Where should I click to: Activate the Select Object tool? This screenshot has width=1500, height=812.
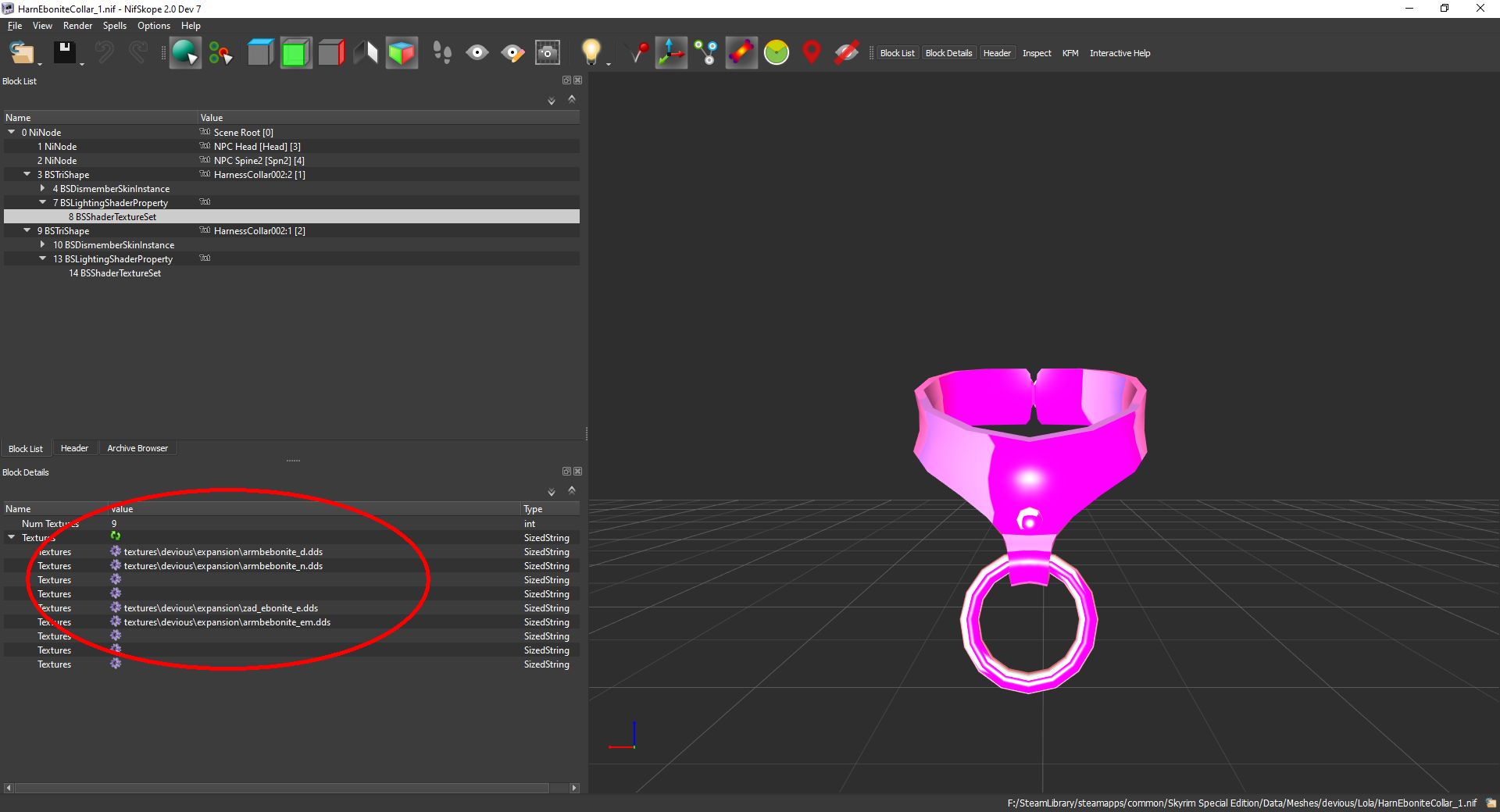[x=185, y=53]
